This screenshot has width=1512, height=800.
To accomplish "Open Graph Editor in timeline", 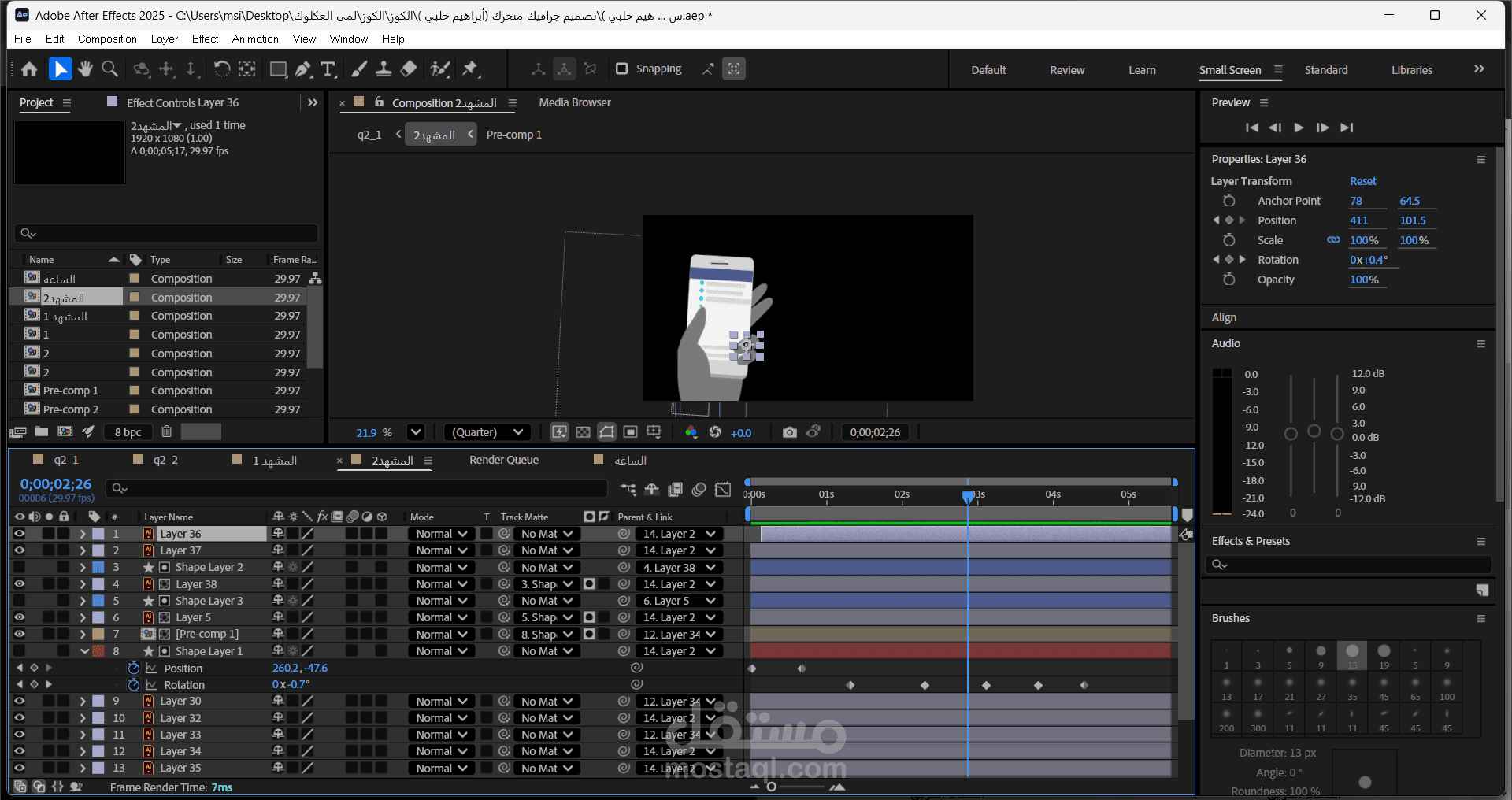I will 723,490.
